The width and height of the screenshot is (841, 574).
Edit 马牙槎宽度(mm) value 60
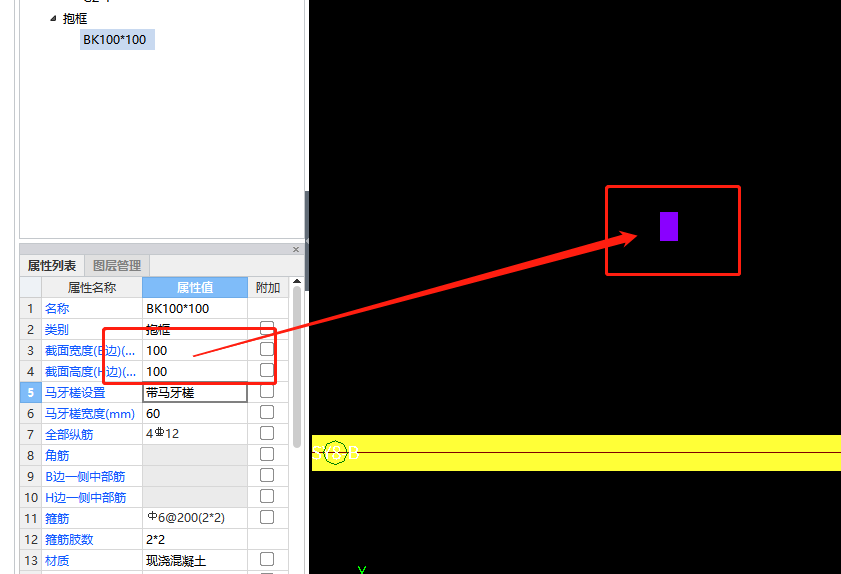tap(195, 414)
